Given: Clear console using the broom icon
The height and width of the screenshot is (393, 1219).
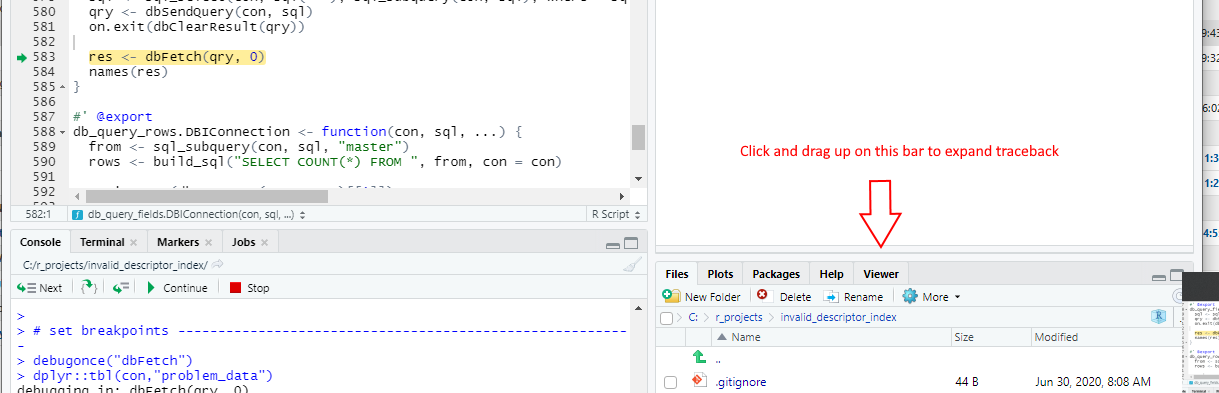Looking at the screenshot, I should pyautogui.click(x=631, y=265).
